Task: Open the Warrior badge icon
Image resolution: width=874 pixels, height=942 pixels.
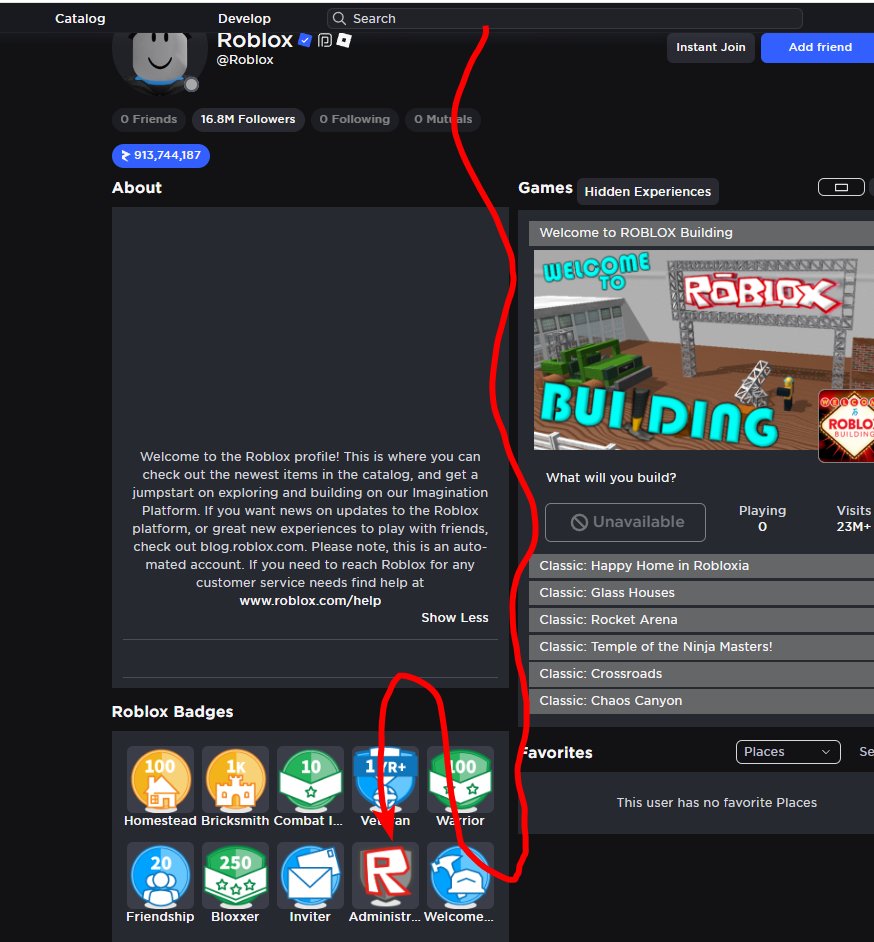Action: tap(460, 779)
